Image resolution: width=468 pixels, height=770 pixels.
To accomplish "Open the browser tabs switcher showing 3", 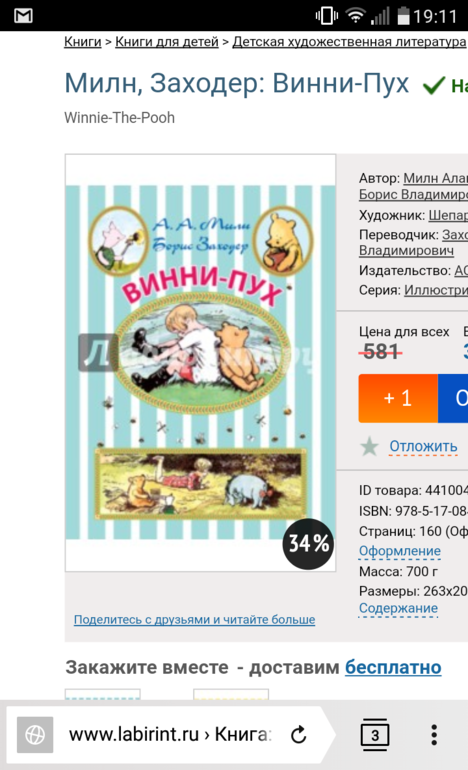I will (x=375, y=735).
